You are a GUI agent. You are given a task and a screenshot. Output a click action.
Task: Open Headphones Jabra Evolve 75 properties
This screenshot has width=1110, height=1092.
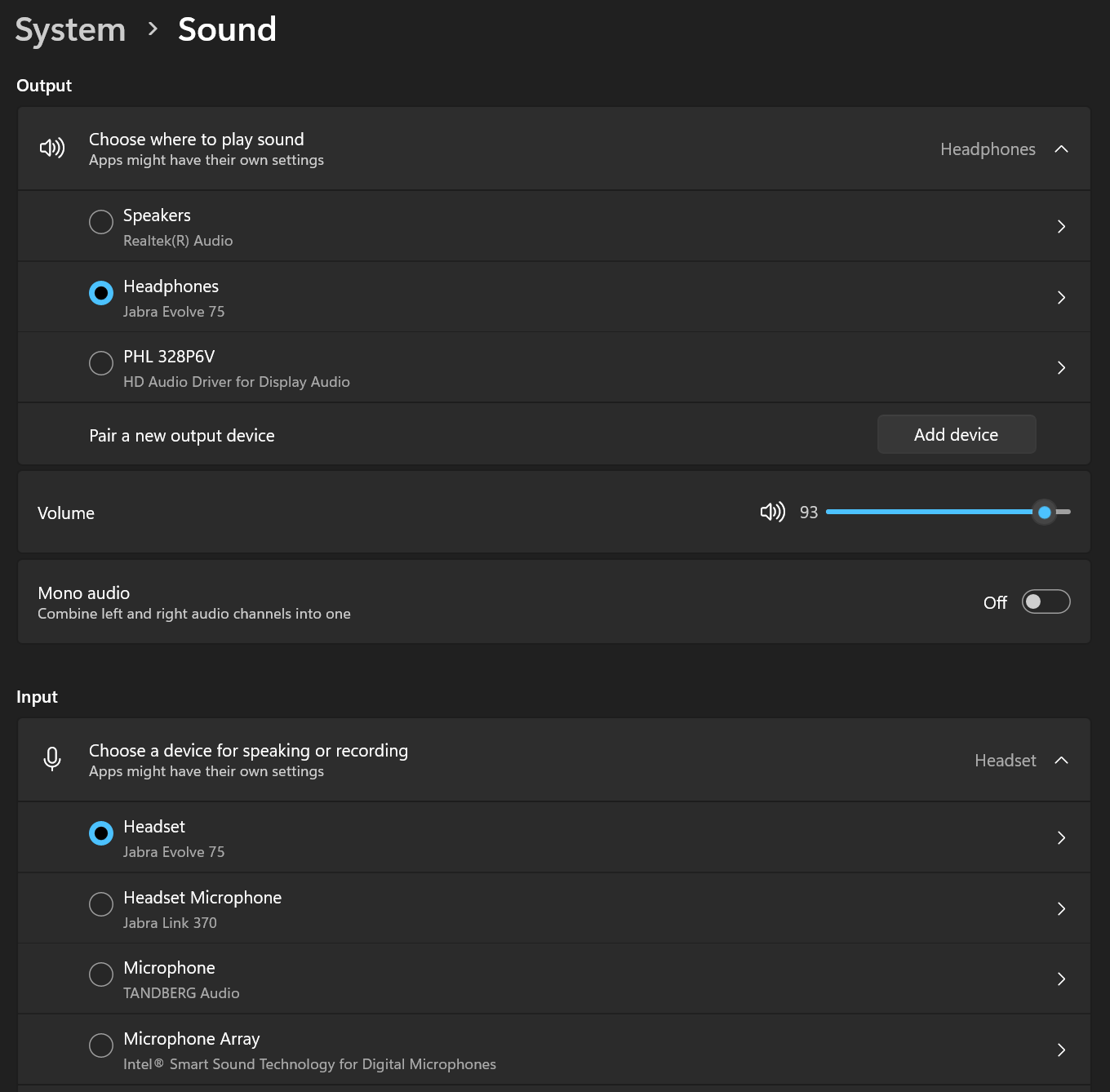coord(1061,297)
